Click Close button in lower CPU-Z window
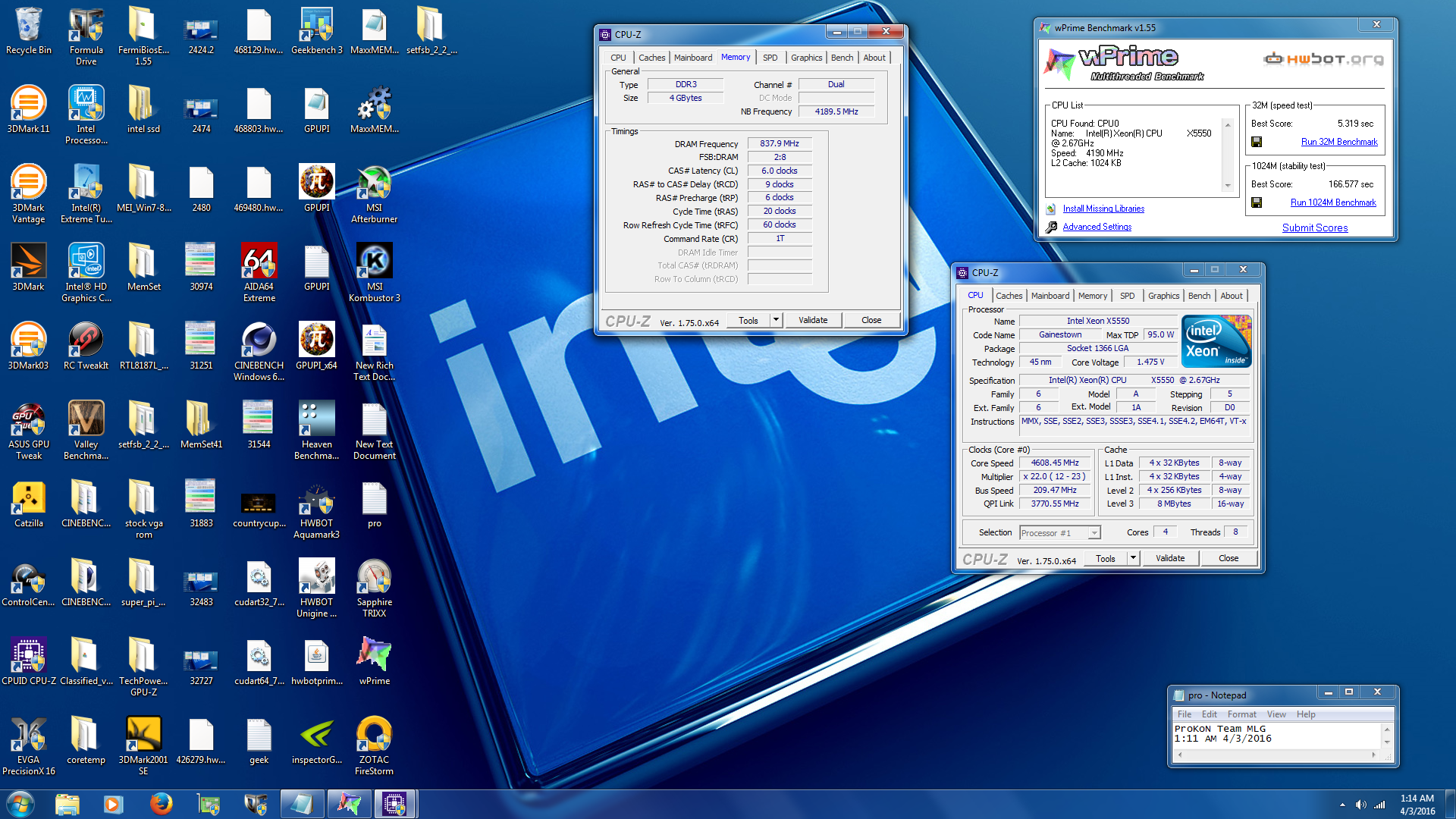This screenshot has width=1456, height=819. point(1228,558)
